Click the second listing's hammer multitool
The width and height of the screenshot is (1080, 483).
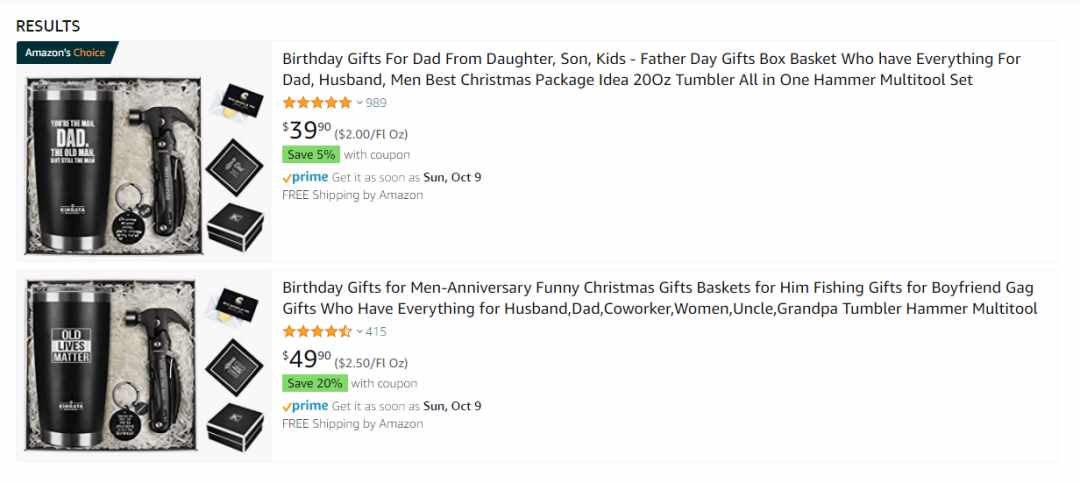[160, 369]
